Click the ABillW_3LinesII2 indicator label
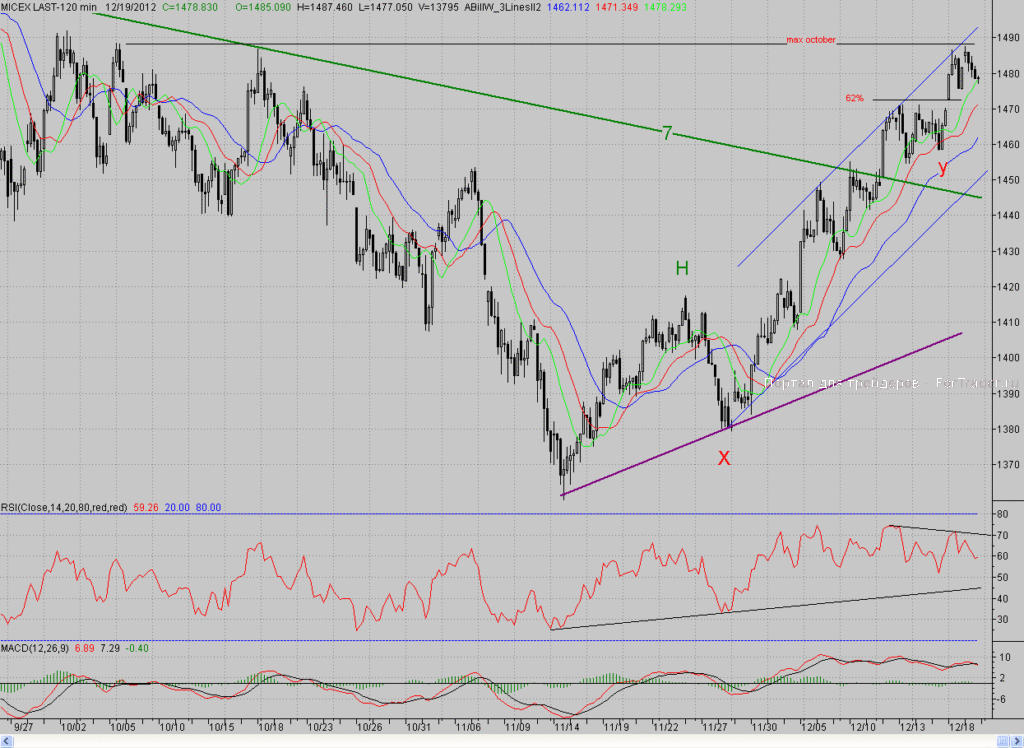Screen dimensions: 1024x748 click(502, 7)
